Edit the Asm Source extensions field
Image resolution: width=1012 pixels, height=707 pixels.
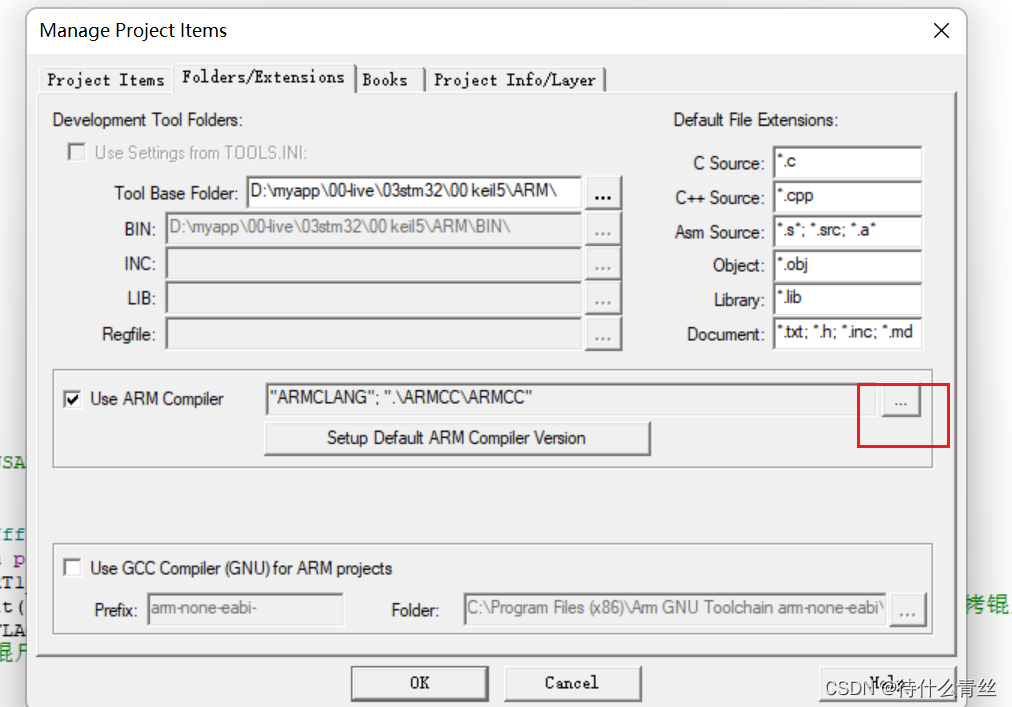(x=847, y=231)
